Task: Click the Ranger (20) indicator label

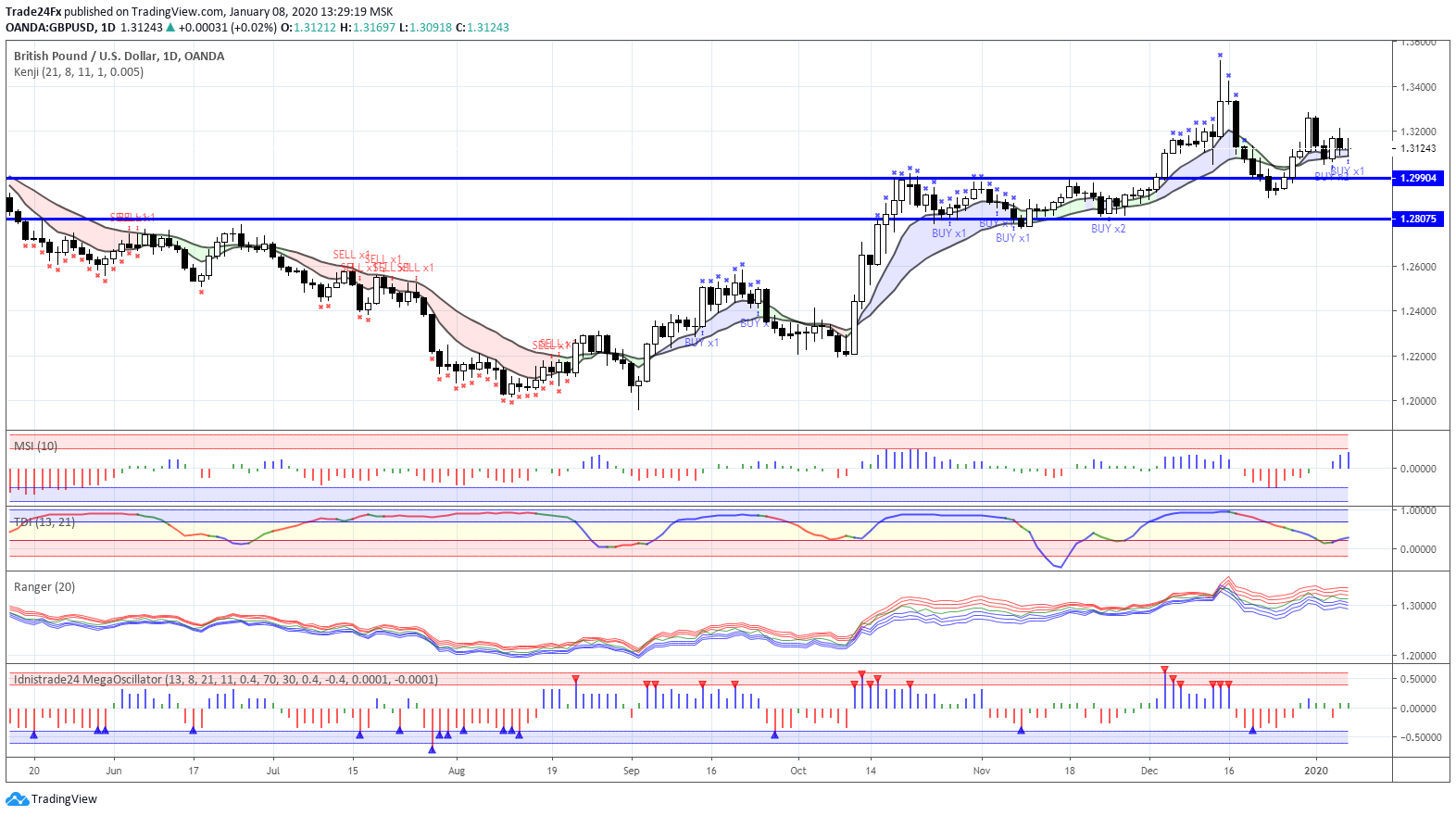Action: pos(44,586)
